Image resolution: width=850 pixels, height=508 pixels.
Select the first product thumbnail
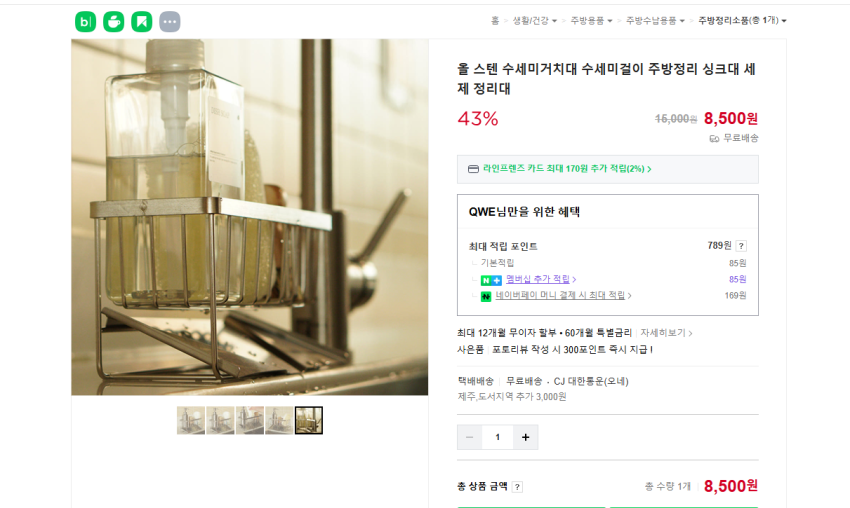tap(191, 420)
